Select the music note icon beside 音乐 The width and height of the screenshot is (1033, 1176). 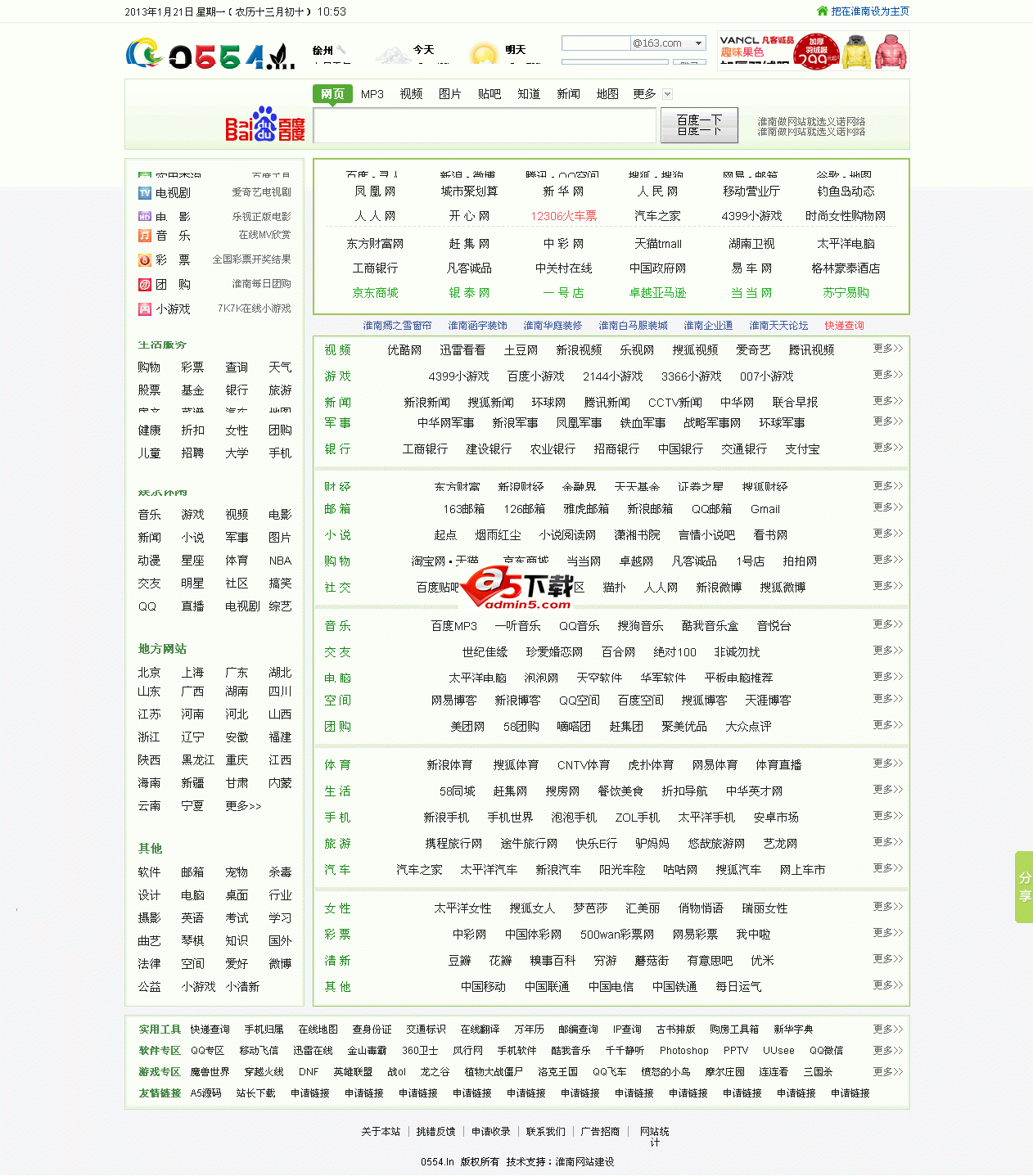[x=144, y=236]
